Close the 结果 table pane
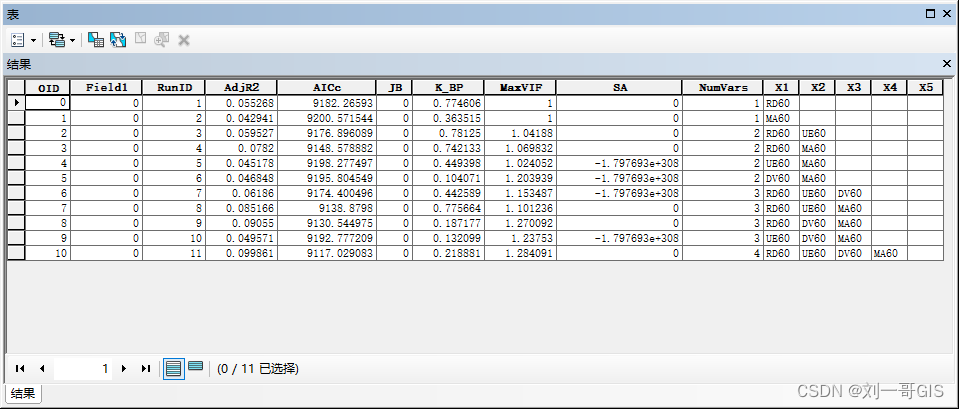This screenshot has width=959, height=409. pyautogui.click(x=947, y=63)
